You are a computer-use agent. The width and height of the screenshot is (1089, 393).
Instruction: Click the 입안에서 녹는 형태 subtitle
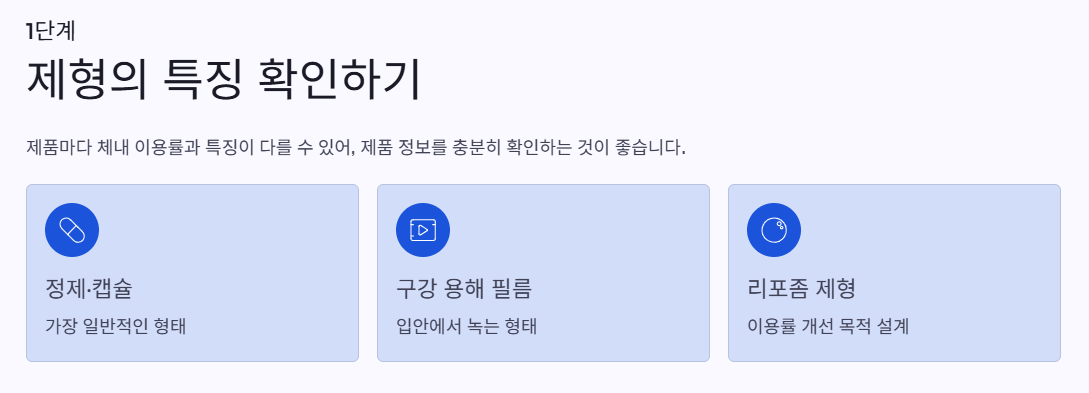(467, 326)
